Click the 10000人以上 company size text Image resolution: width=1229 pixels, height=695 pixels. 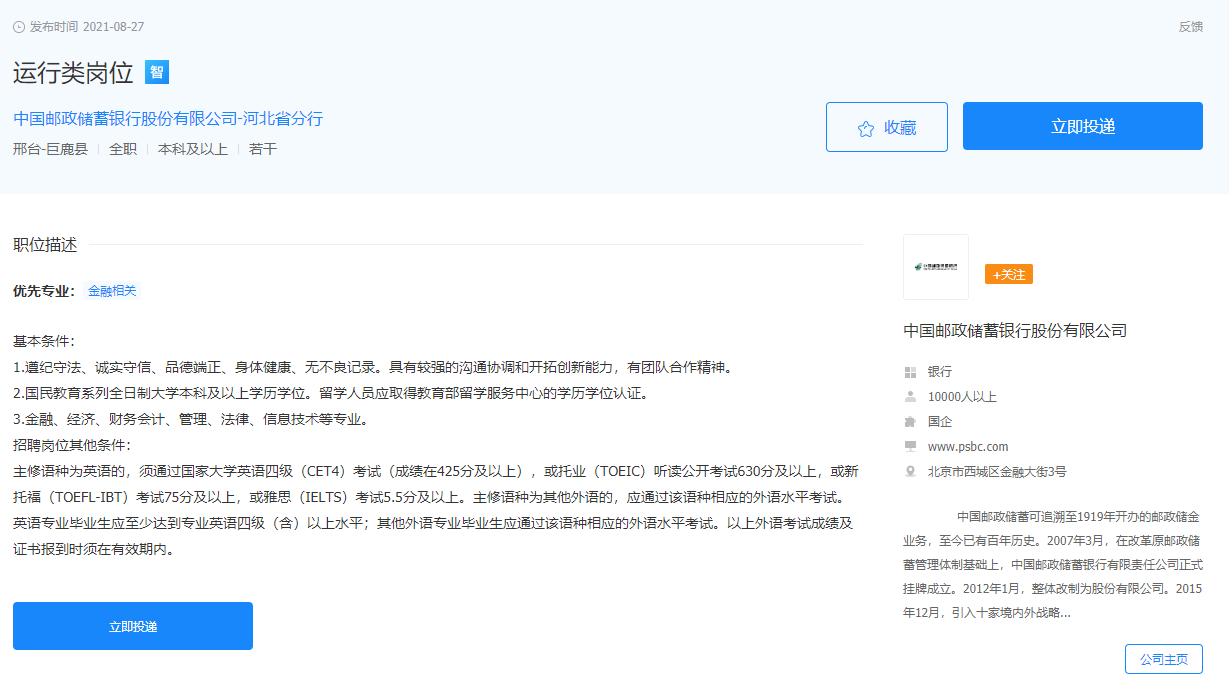tap(962, 397)
